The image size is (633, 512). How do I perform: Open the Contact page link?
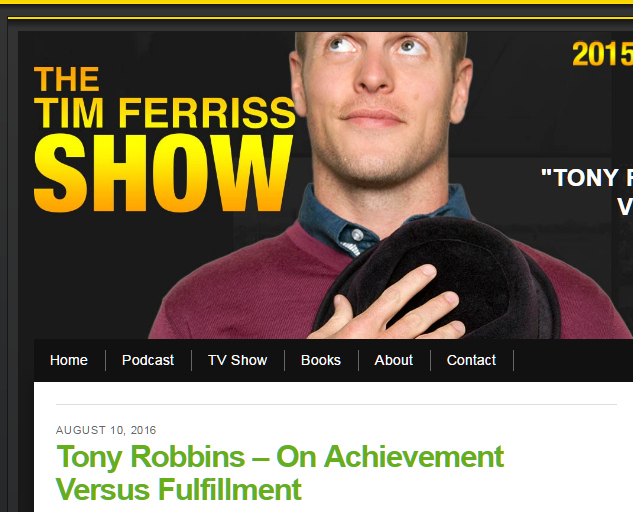471,360
